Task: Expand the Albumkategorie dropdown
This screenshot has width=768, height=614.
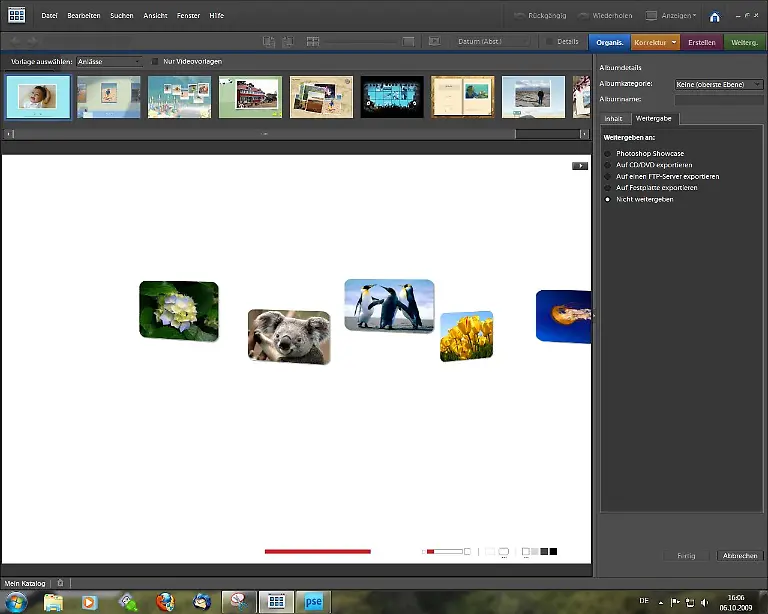Action: coord(718,85)
